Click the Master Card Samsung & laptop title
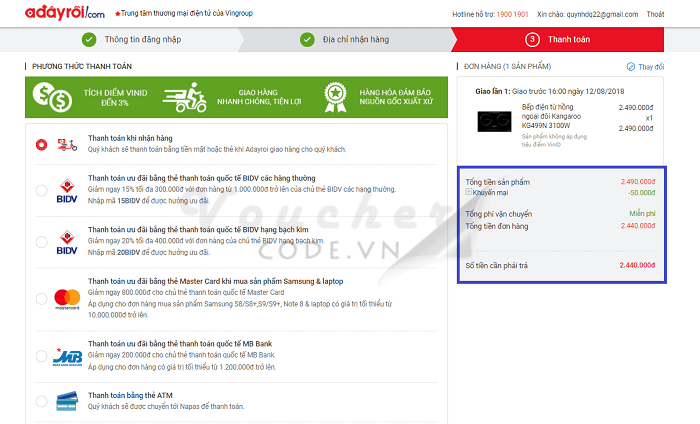 216,281
